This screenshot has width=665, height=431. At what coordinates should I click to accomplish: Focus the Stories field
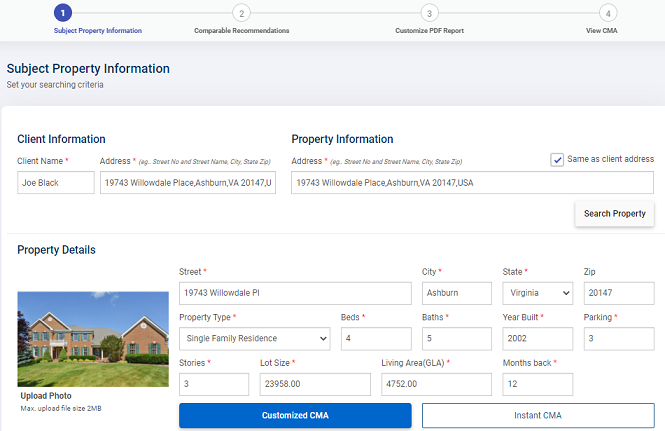tap(214, 384)
